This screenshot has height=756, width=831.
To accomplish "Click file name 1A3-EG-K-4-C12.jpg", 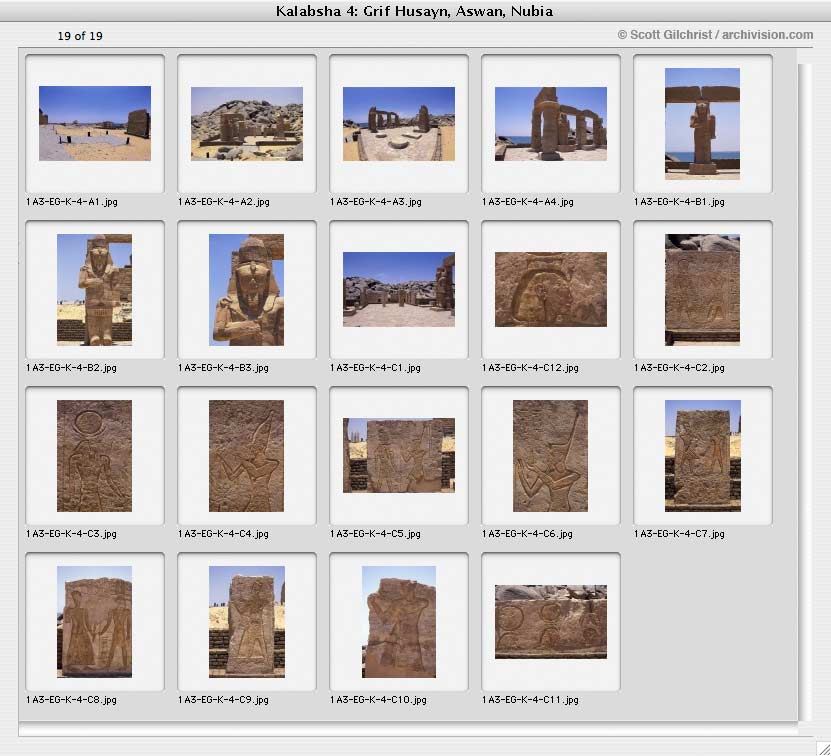I will click(530, 367).
